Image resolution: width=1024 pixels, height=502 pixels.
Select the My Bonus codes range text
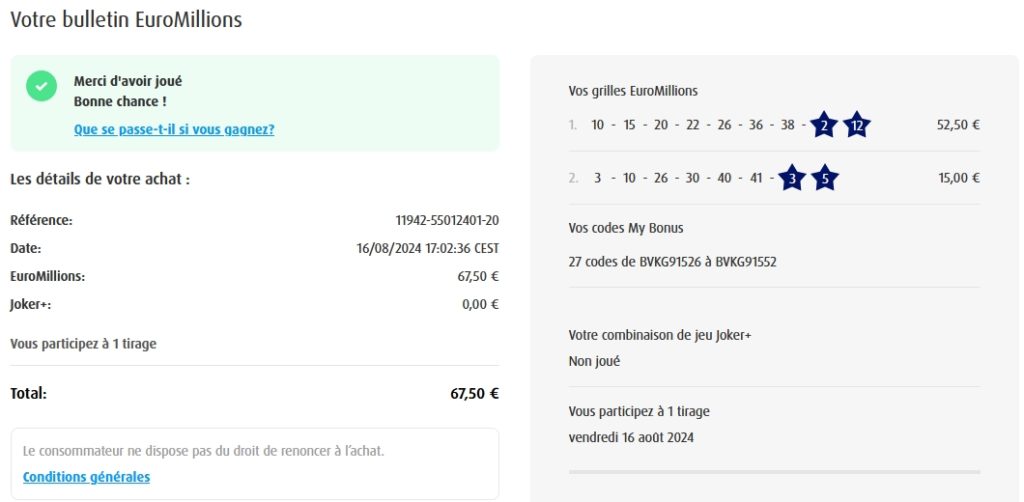coord(672,262)
